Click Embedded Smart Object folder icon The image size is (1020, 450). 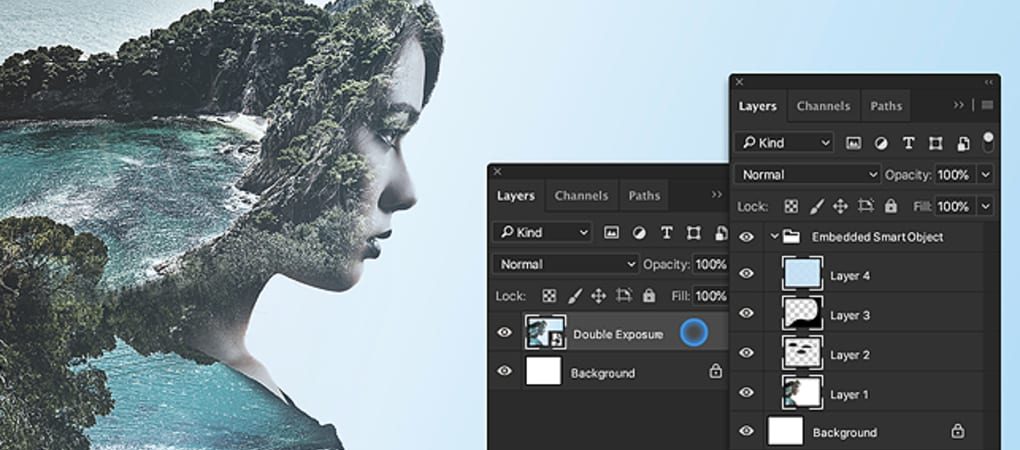pyautogui.click(x=790, y=237)
